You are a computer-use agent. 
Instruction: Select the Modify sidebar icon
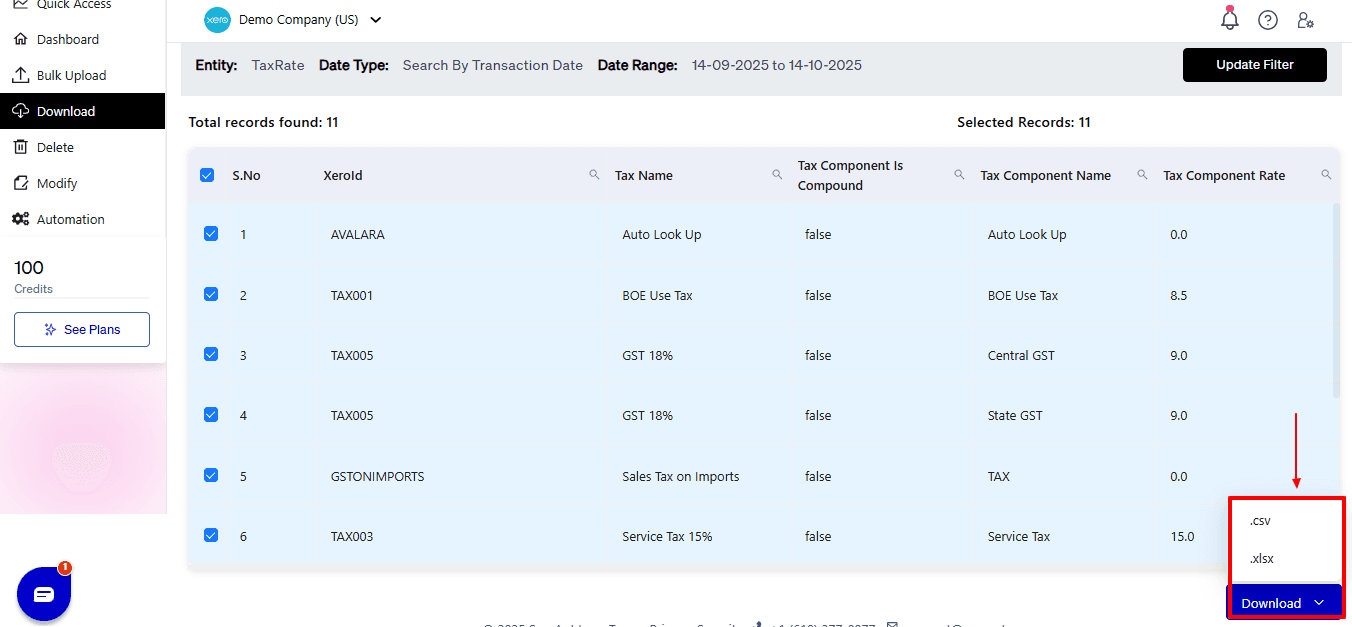click(x=21, y=182)
